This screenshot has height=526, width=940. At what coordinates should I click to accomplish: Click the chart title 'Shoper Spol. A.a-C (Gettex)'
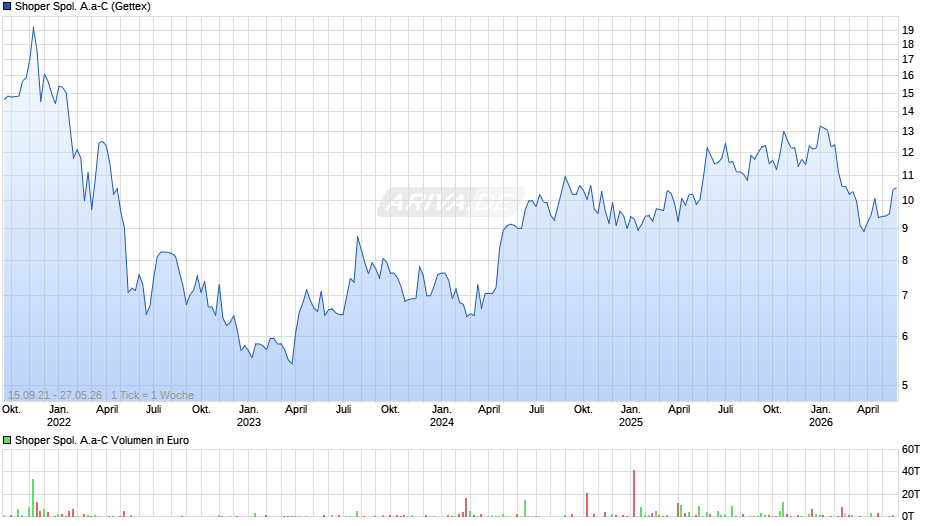click(83, 7)
